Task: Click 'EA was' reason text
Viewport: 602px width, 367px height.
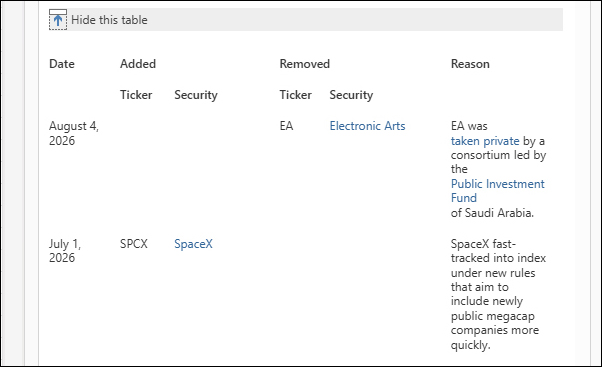Action: pyautogui.click(x=469, y=126)
